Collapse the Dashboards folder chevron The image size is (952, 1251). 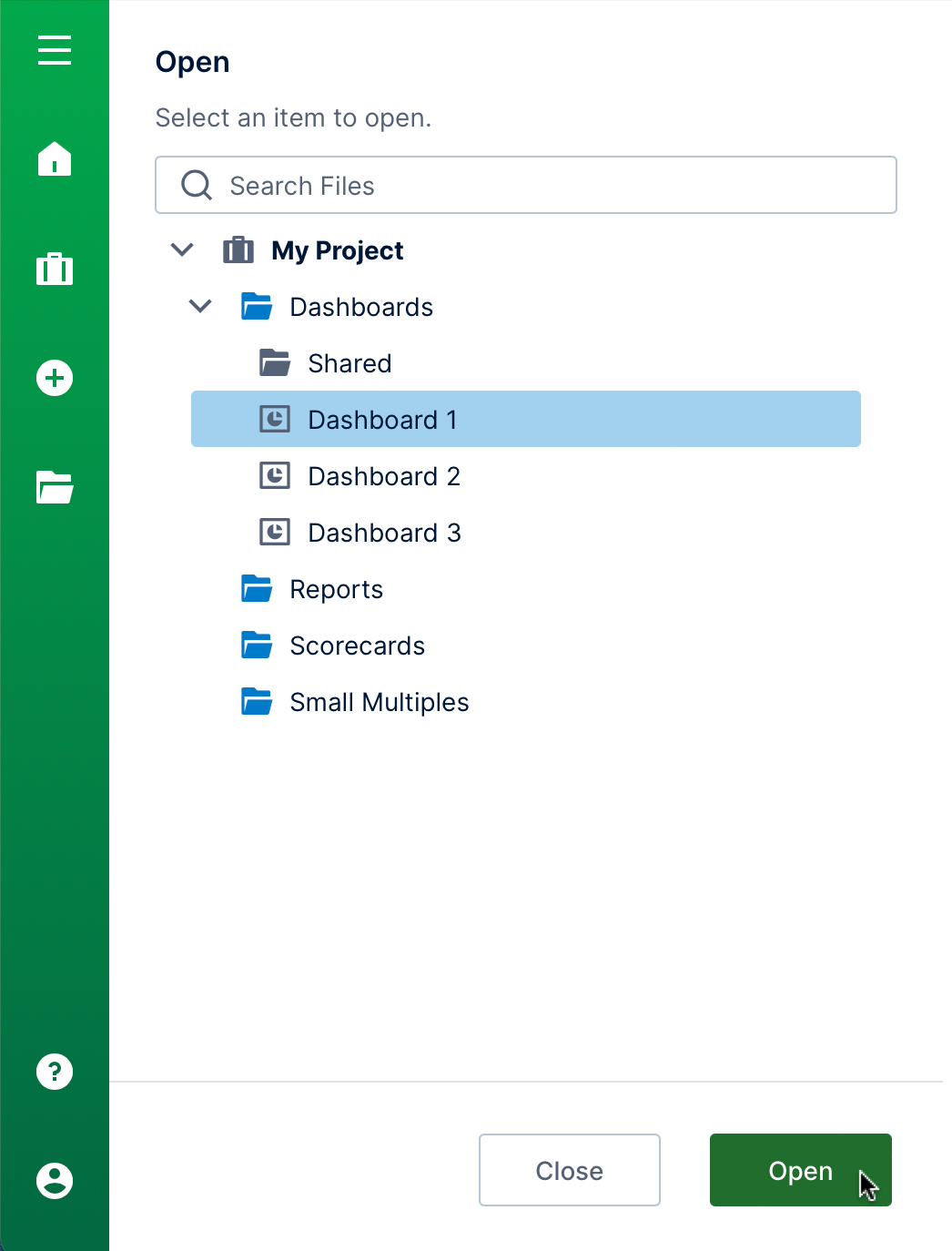tap(200, 306)
